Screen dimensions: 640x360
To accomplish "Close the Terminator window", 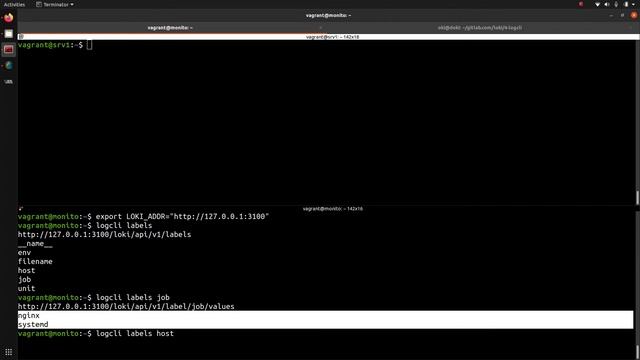I will click(634, 16).
